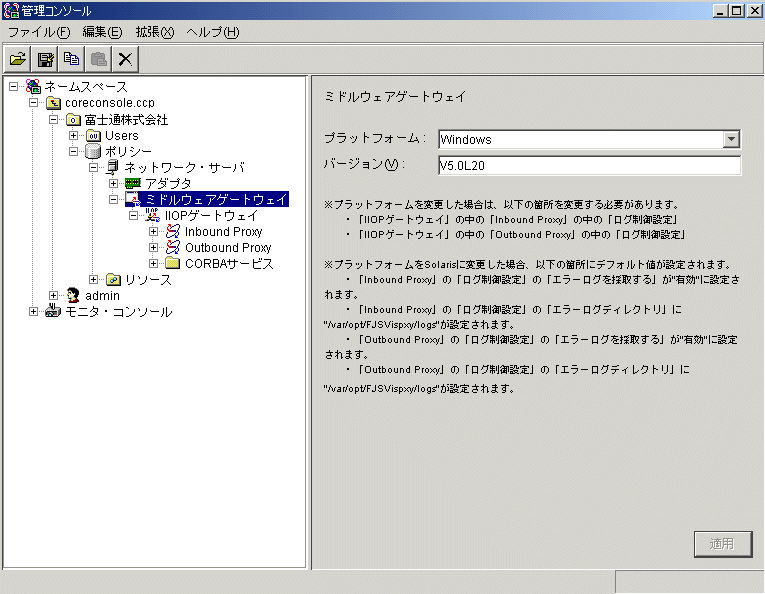Expand the CORBAサービス node
The image size is (765, 594).
154,263
